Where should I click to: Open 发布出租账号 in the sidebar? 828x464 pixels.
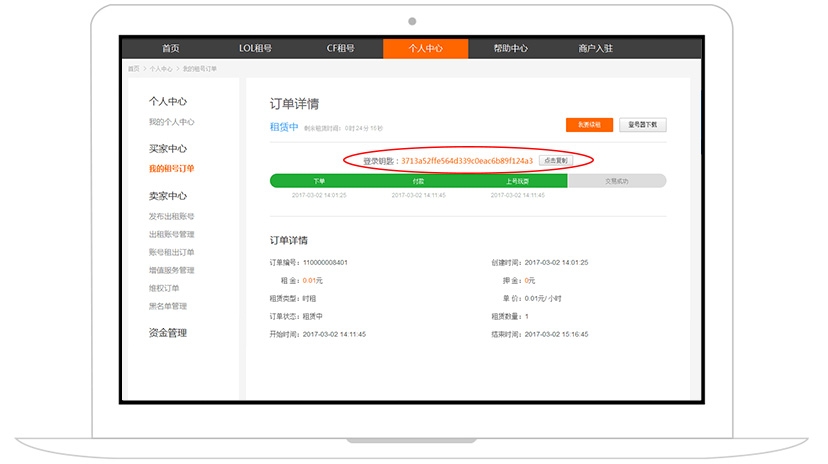pos(171,217)
